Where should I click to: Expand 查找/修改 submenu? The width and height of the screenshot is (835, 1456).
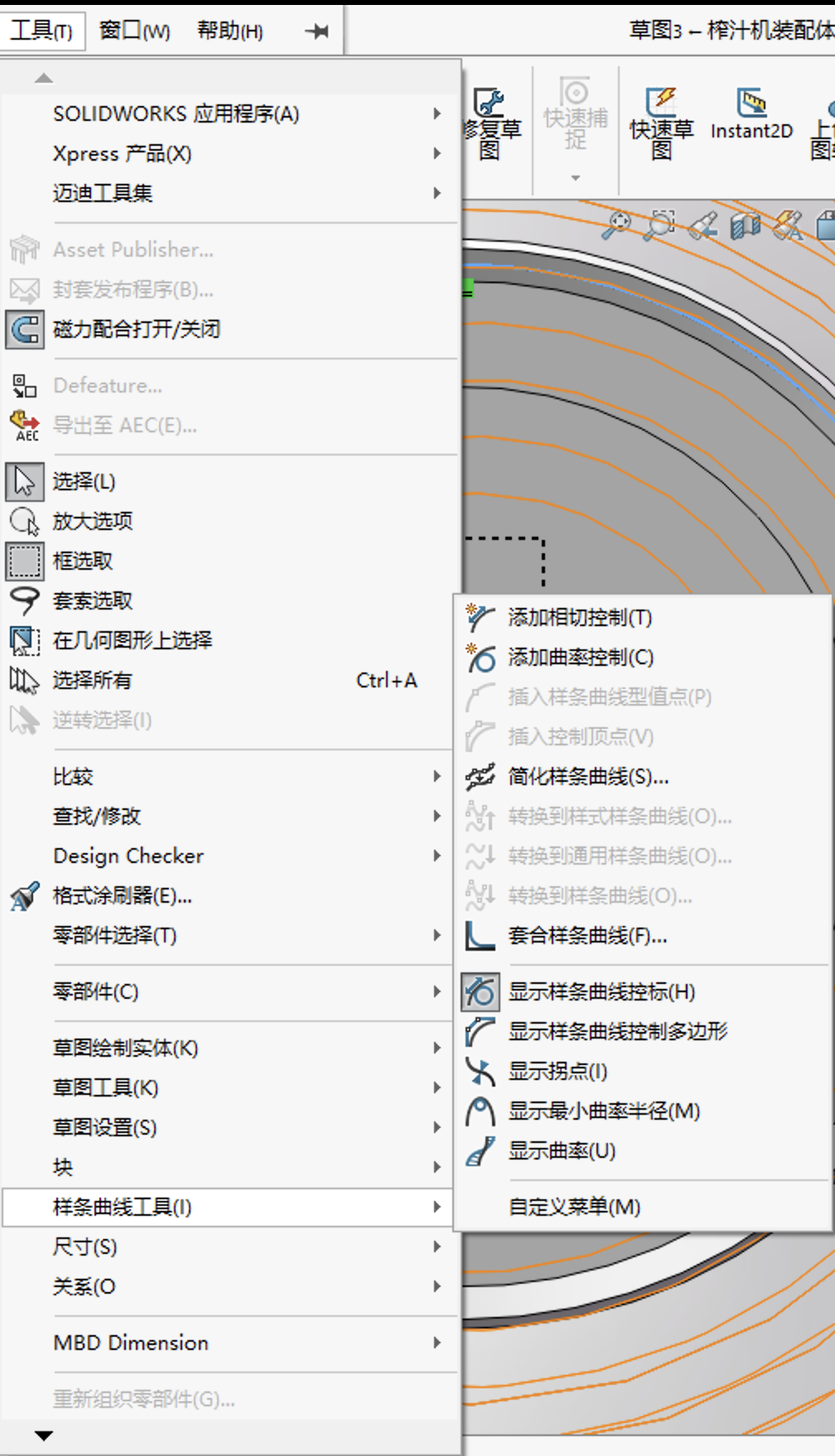(230, 816)
